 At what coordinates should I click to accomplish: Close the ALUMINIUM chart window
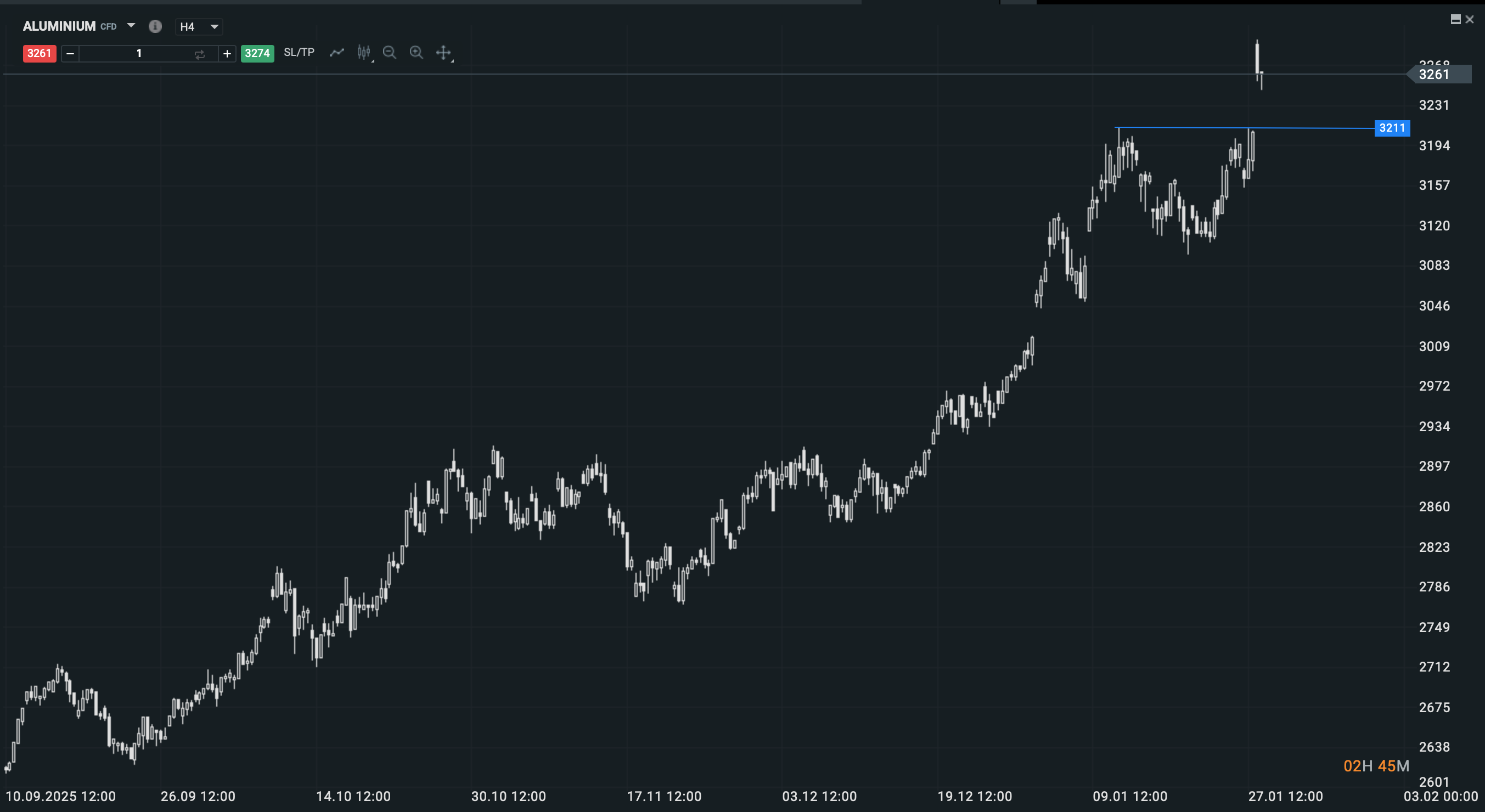coord(1470,19)
